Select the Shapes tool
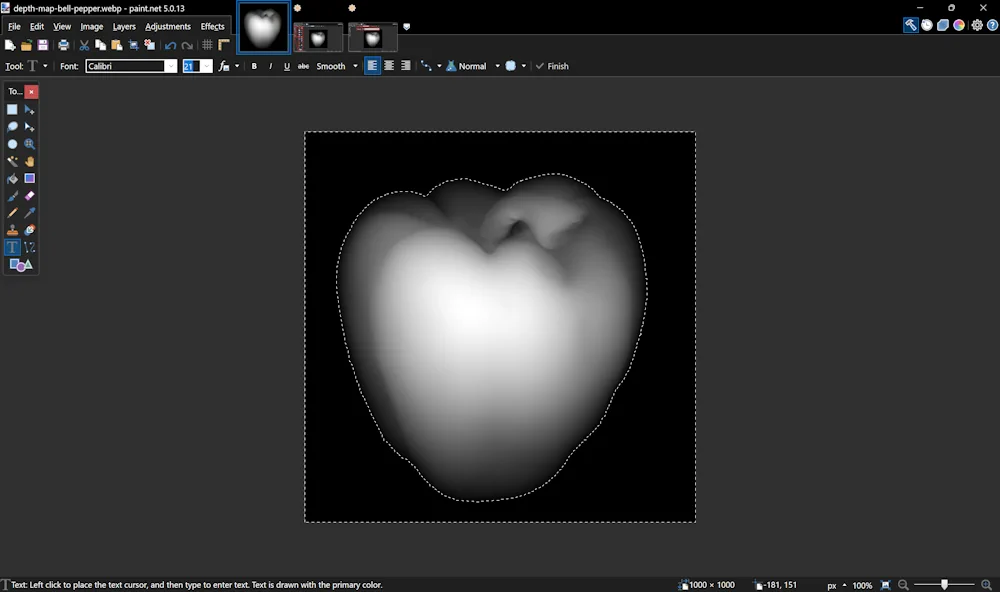 click(x=20, y=265)
